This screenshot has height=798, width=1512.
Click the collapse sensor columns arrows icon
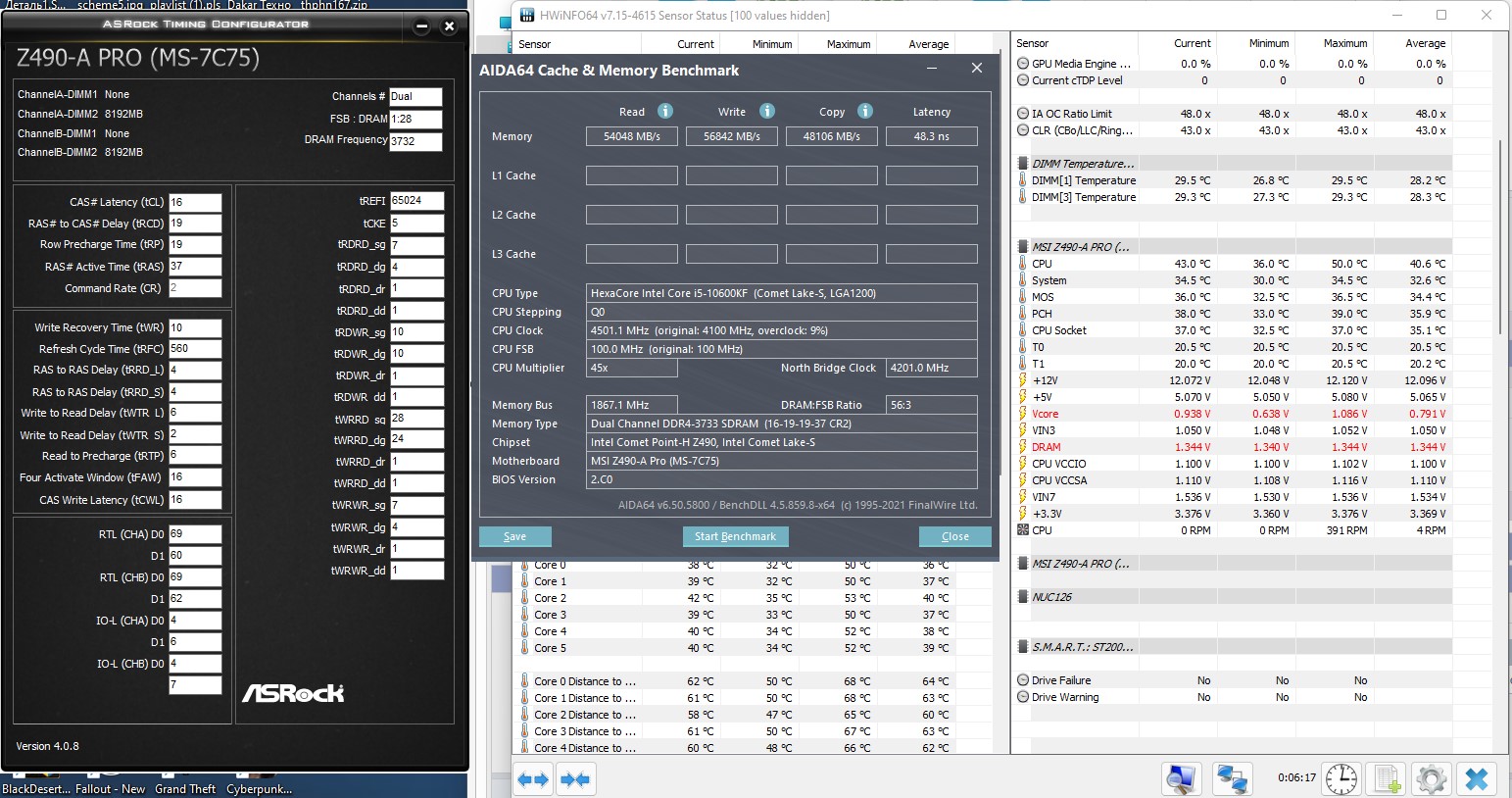pyautogui.click(x=575, y=779)
